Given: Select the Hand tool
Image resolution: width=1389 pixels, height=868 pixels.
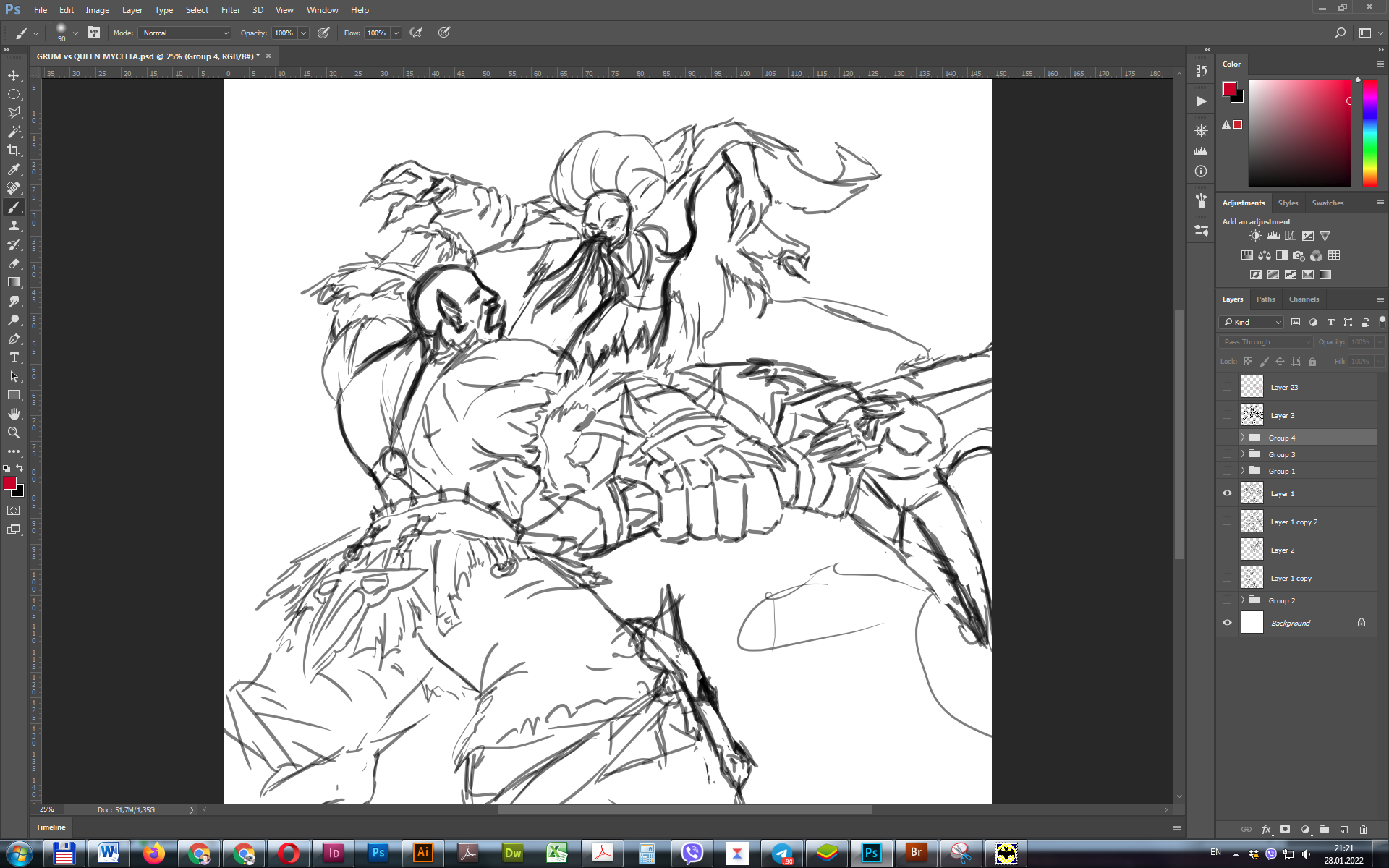Looking at the screenshot, I should [x=14, y=414].
